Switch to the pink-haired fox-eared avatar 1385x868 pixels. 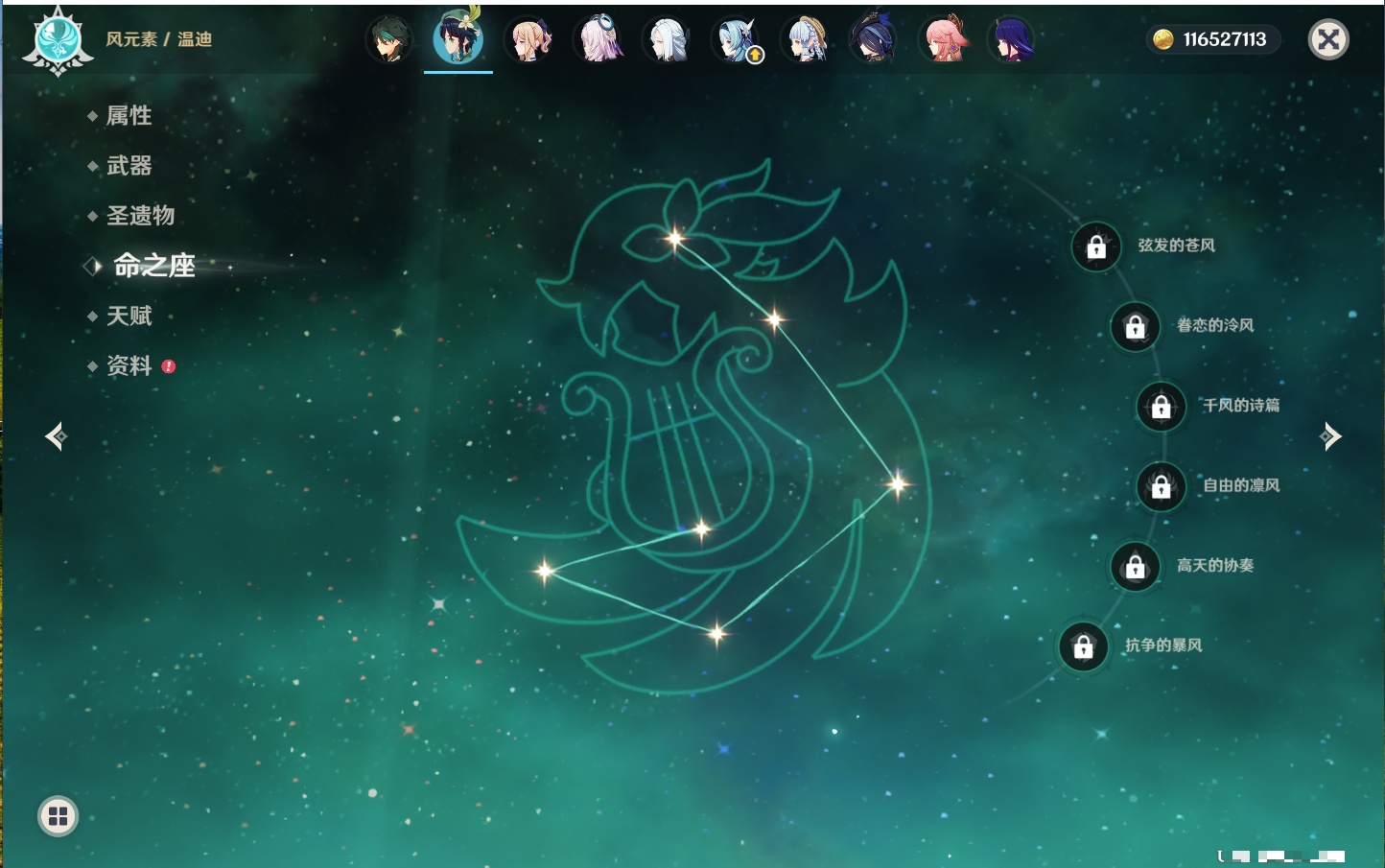pos(944,40)
